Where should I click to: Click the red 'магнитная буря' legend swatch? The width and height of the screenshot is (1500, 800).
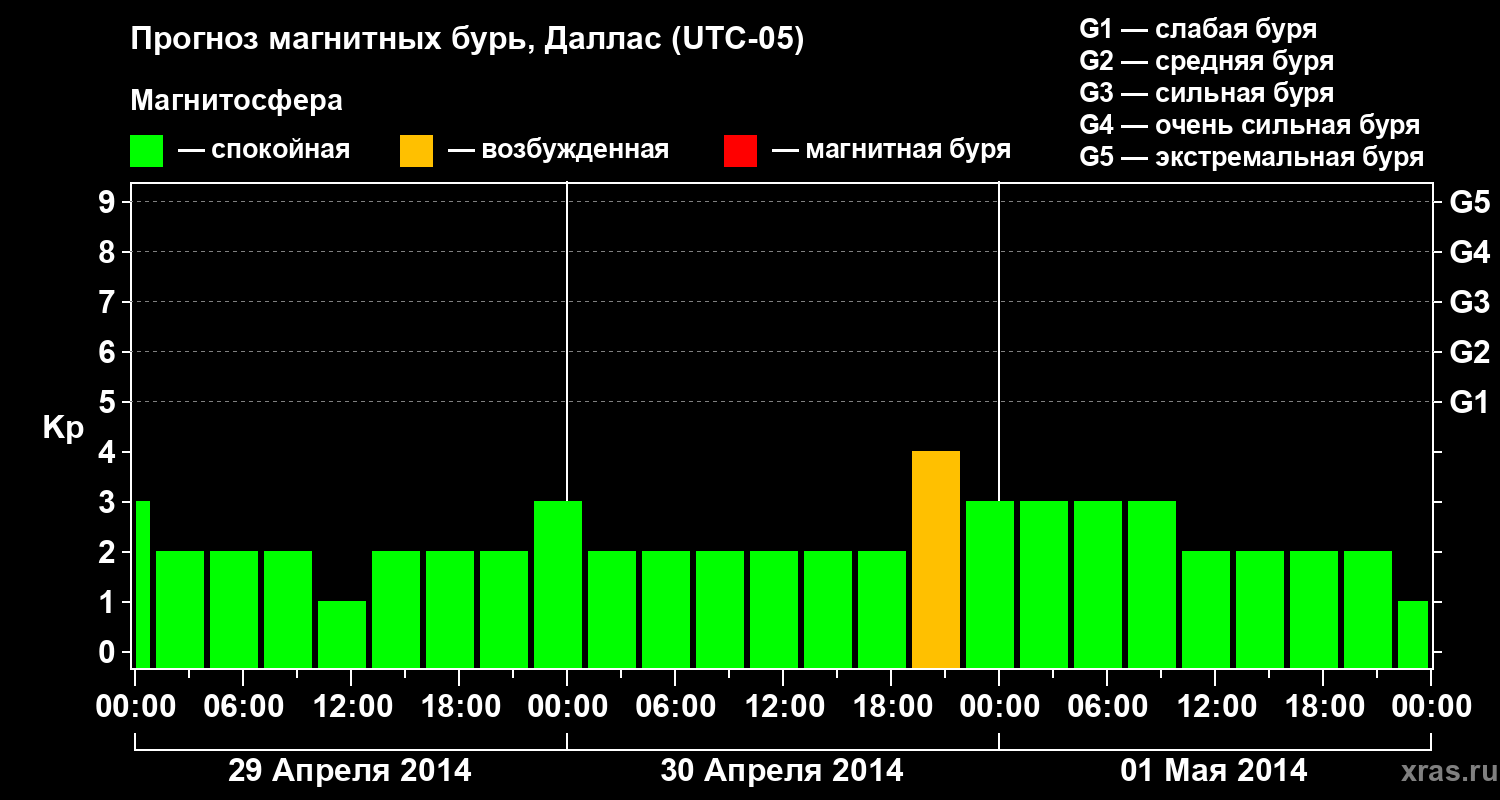740,151
